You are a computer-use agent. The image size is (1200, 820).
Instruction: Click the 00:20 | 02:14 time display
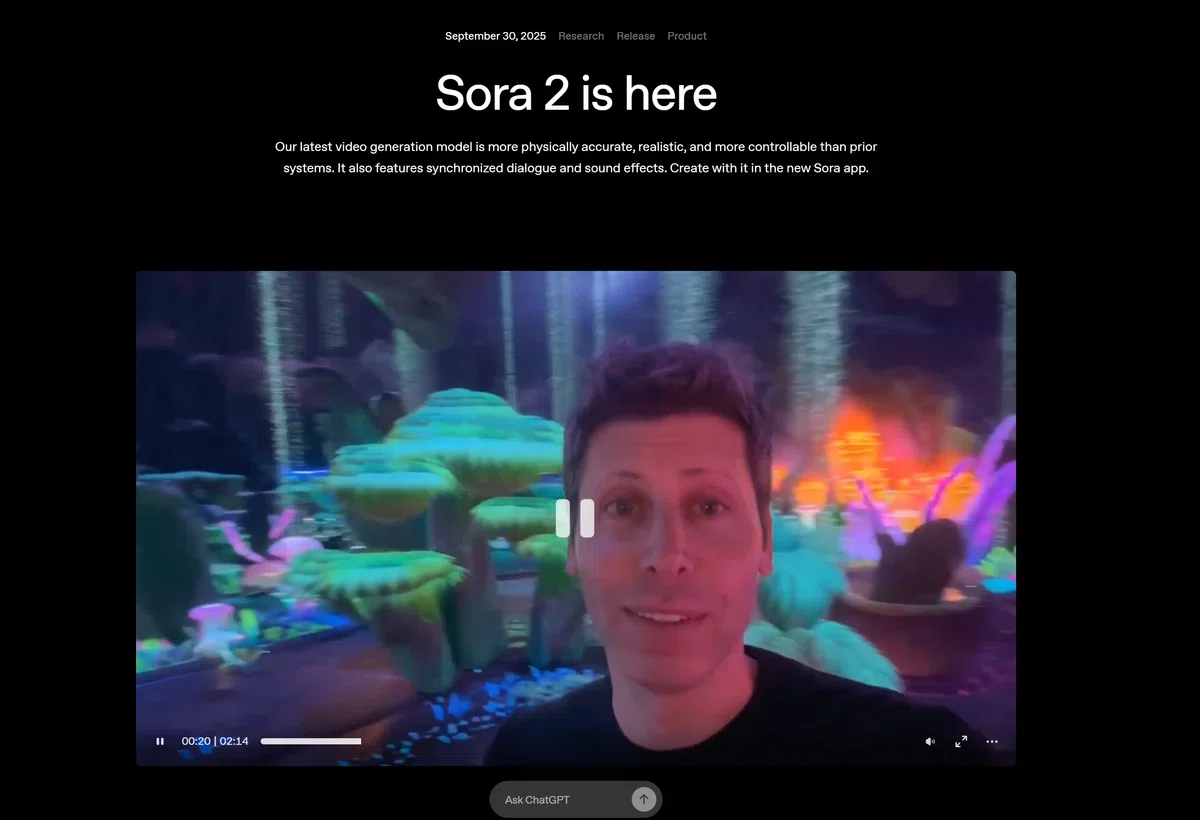coord(215,741)
